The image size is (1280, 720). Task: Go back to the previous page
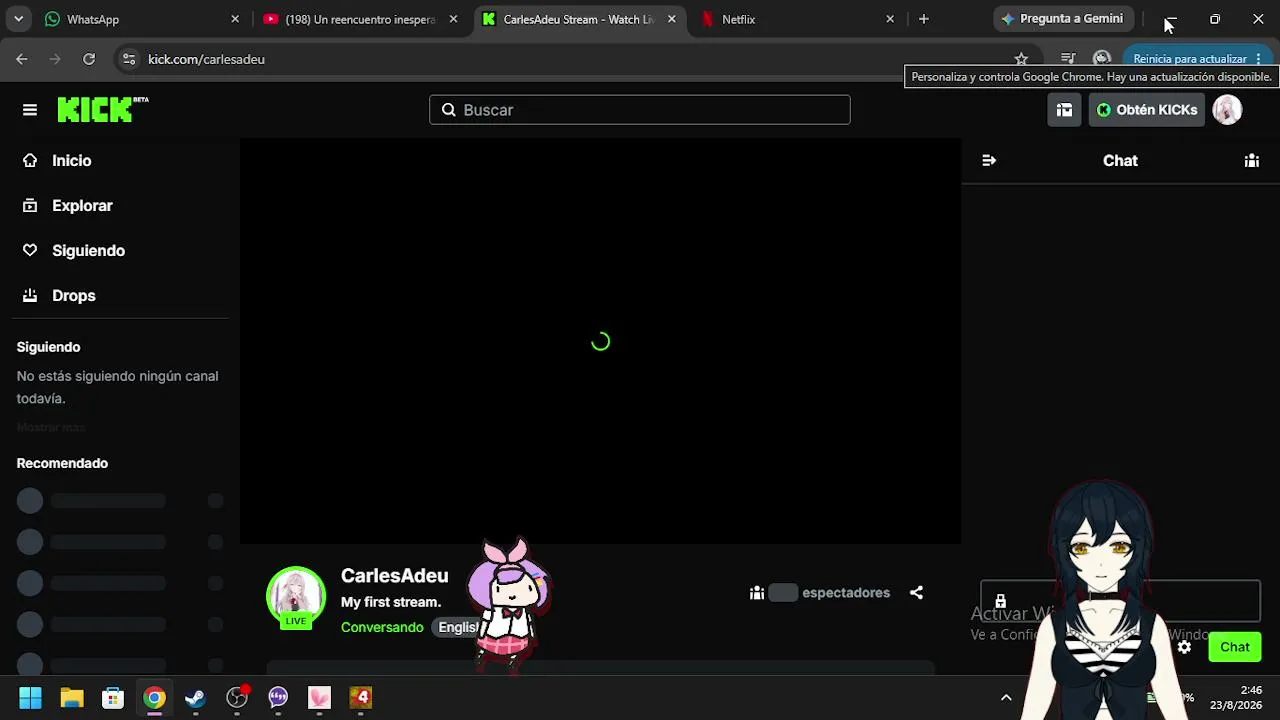tap(22, 59)
